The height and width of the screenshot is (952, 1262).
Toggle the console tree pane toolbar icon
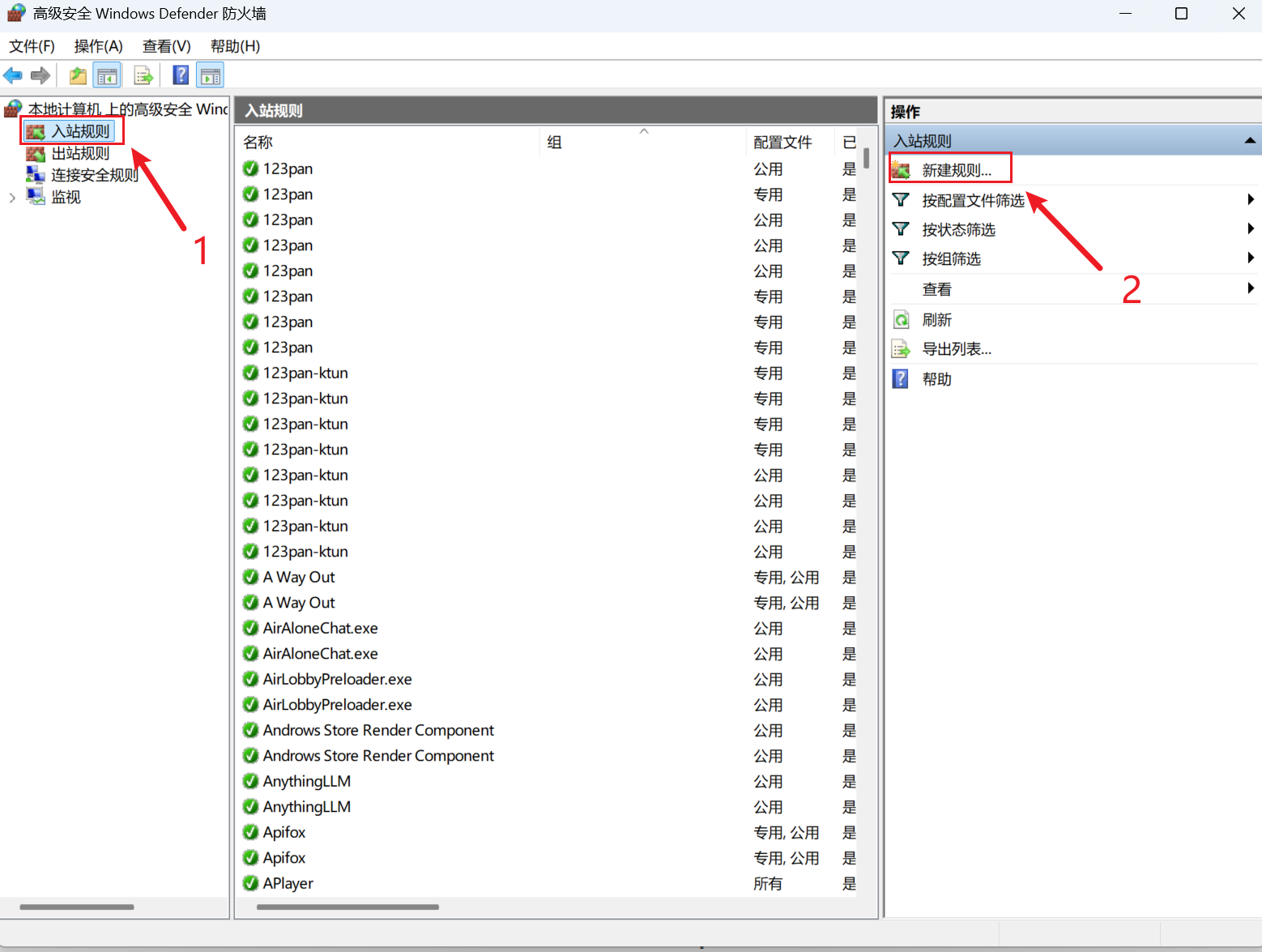[107, 76]
